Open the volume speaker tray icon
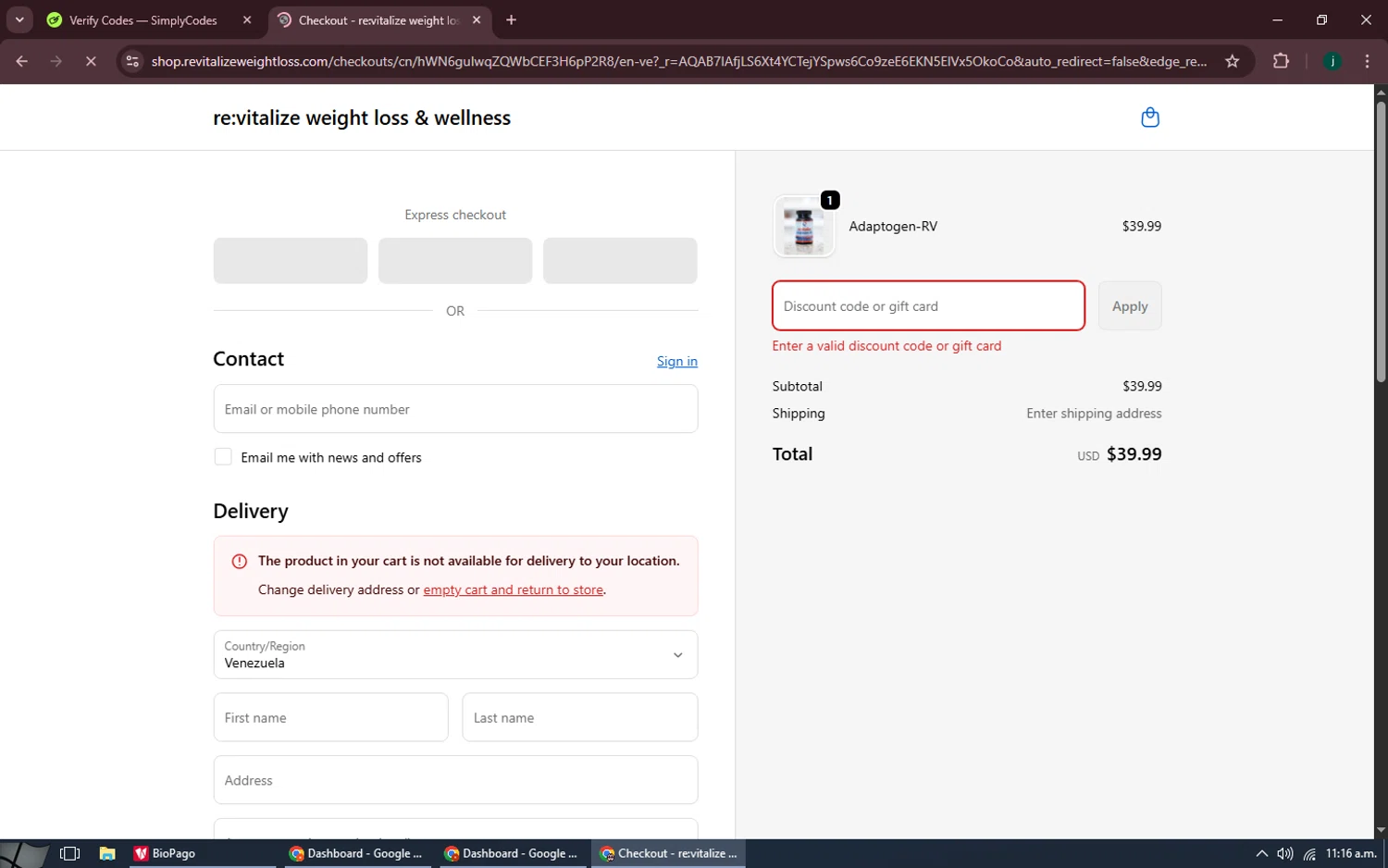The height and width of the screenshot is (868, 1388). click(1285, 853)
